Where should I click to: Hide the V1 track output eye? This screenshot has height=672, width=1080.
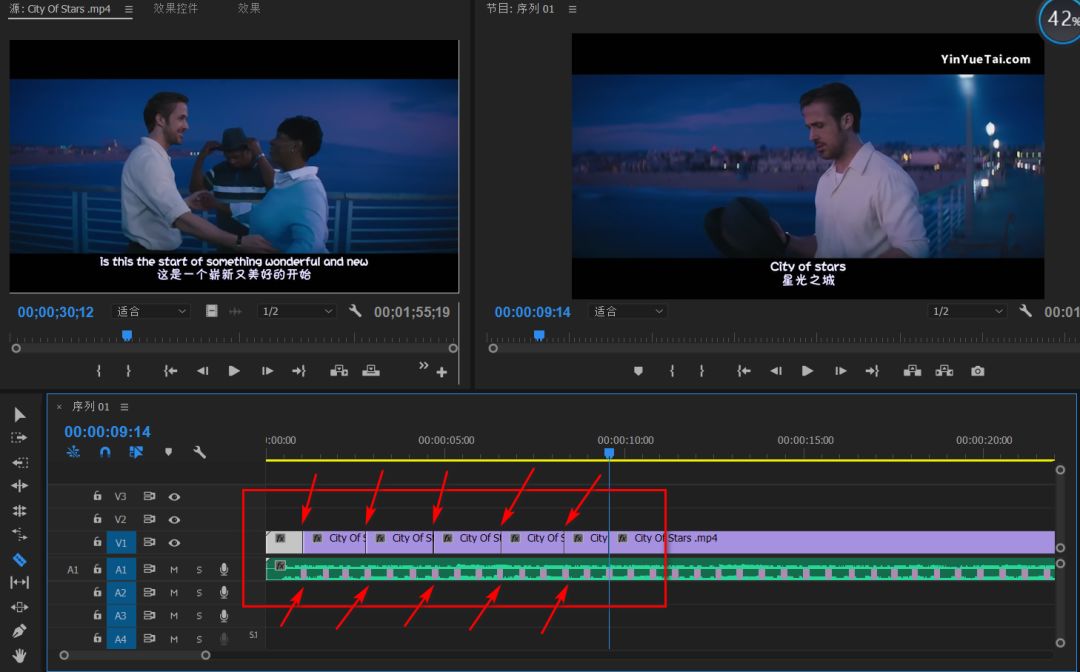pos(174,542)
